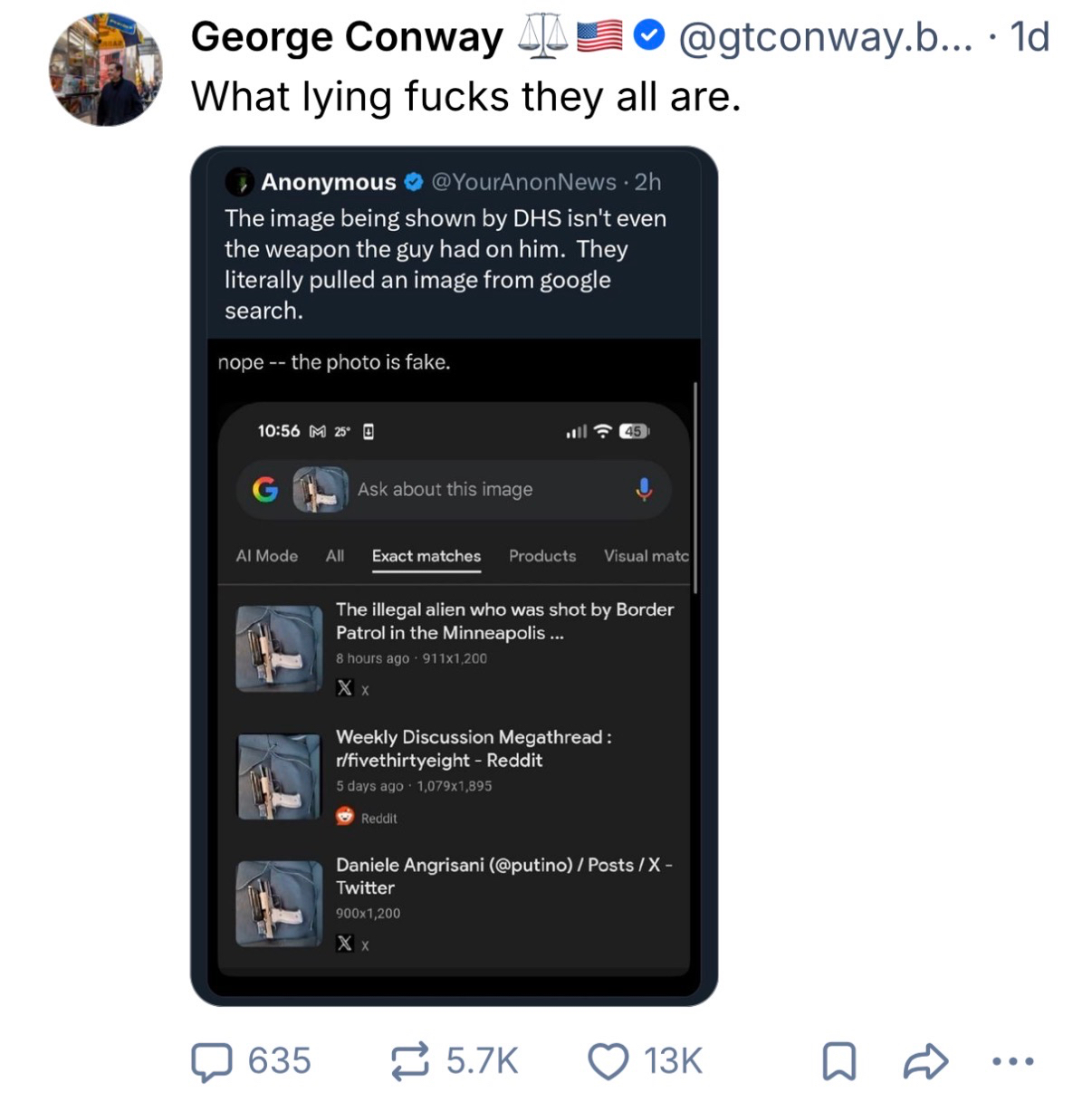1092x1112 pixels.
Task: Click 'Ask about this image' search field
Action: click(x=445, y=490)
